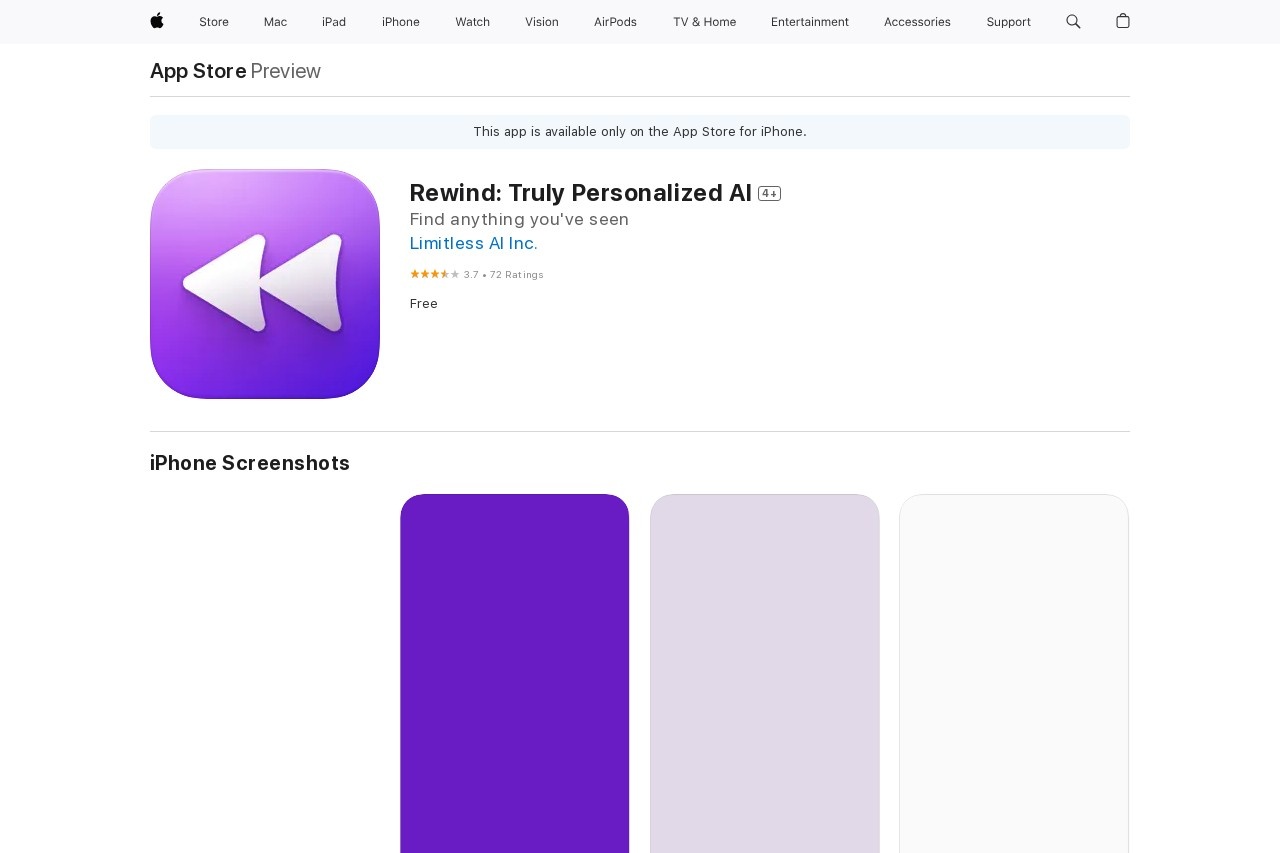Click the Preview label next to App Store
Screen dimensions: 1280x853
tap(286, 71)
